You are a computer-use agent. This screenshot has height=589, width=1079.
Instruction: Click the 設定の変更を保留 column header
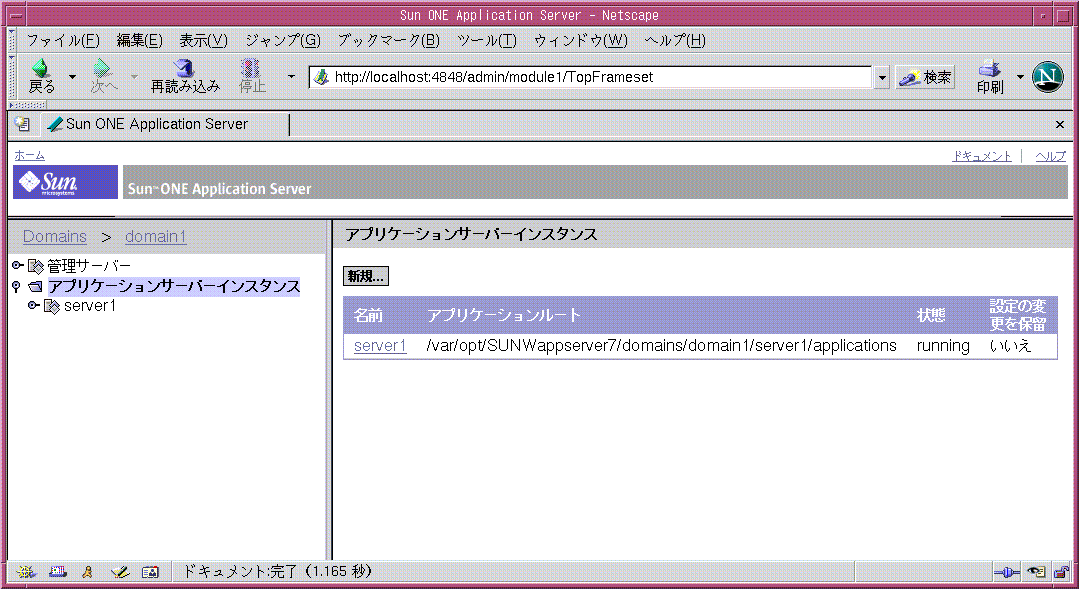click(x=1018, y=315)
